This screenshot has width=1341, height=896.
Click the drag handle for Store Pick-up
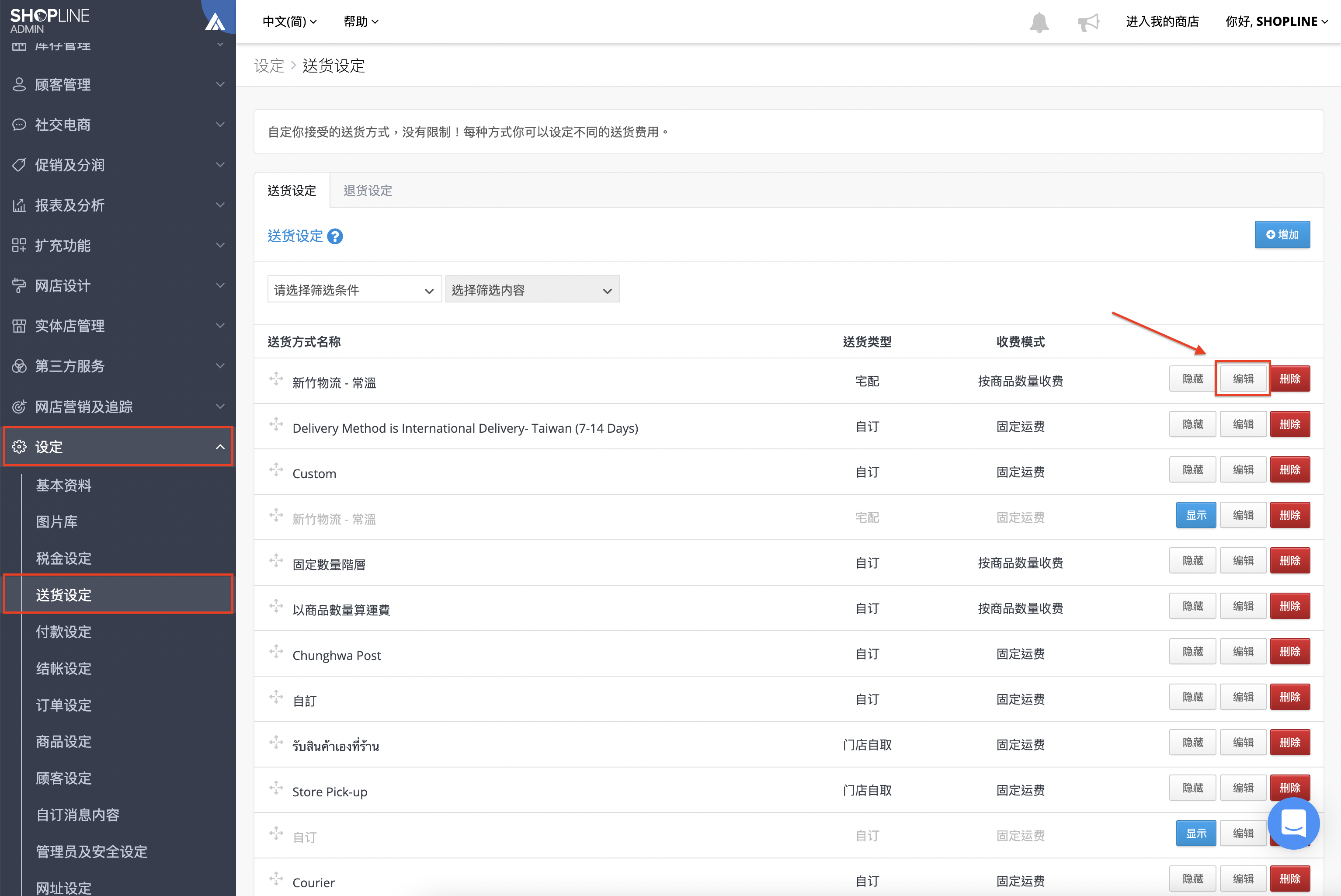[x=276, y=788]
